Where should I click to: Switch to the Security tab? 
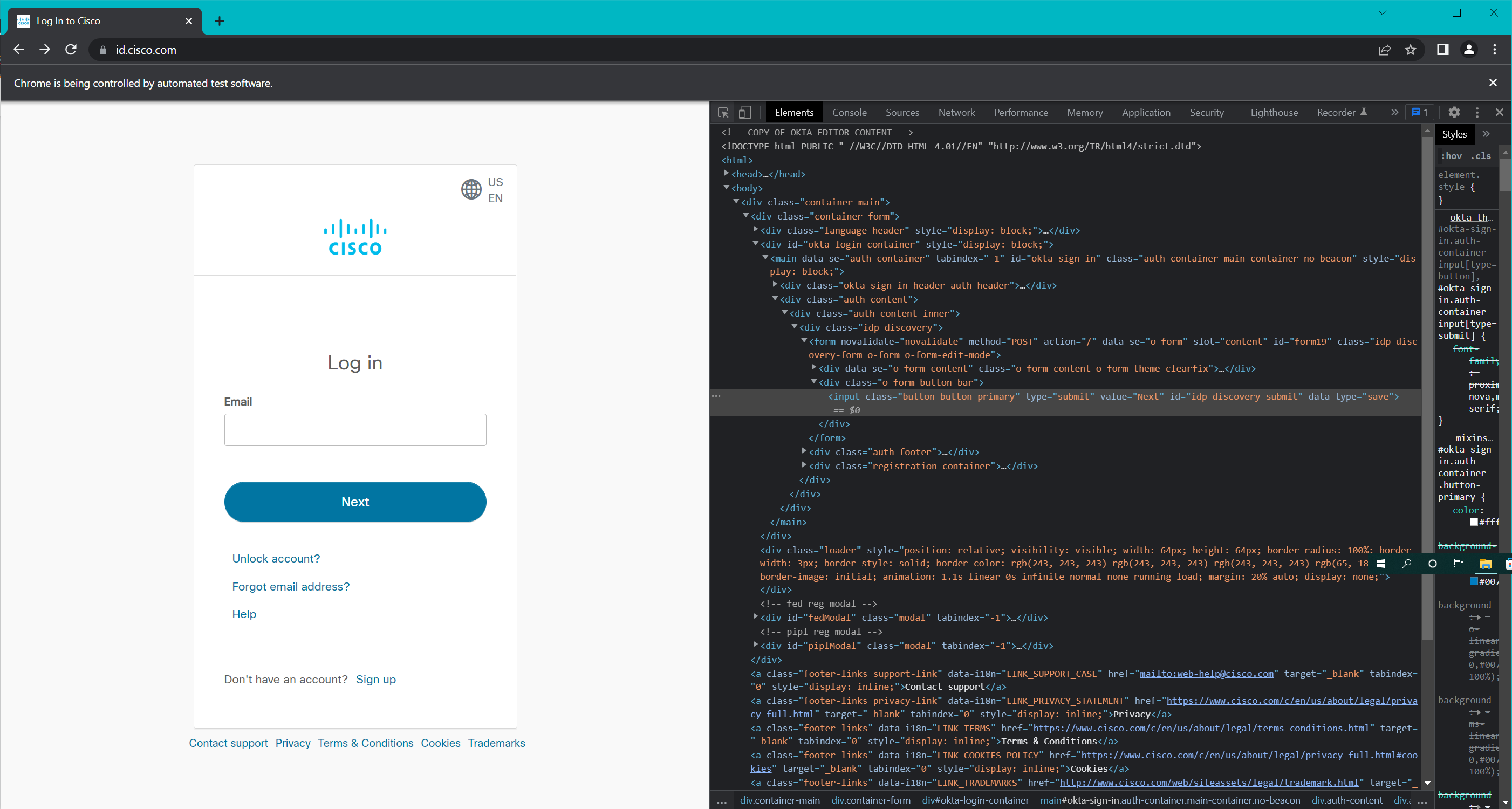click(x=1207, y=113)
